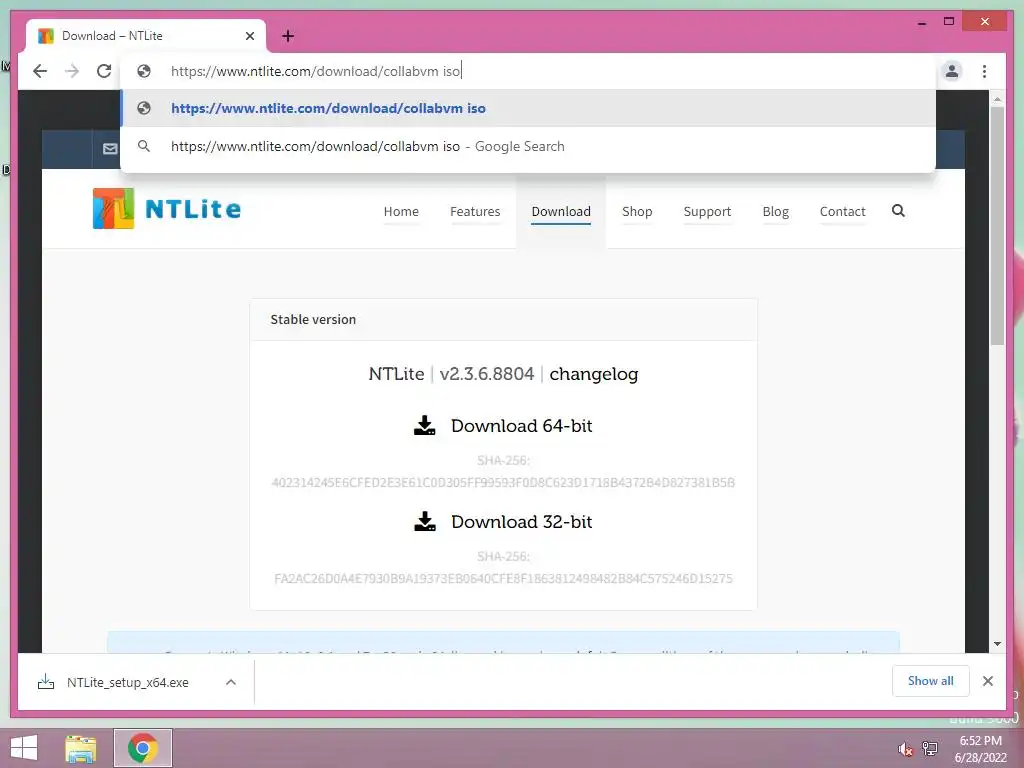Click the muted volume tray icon
Viewport: 1024px width, 768px height.
click(904, 749)
